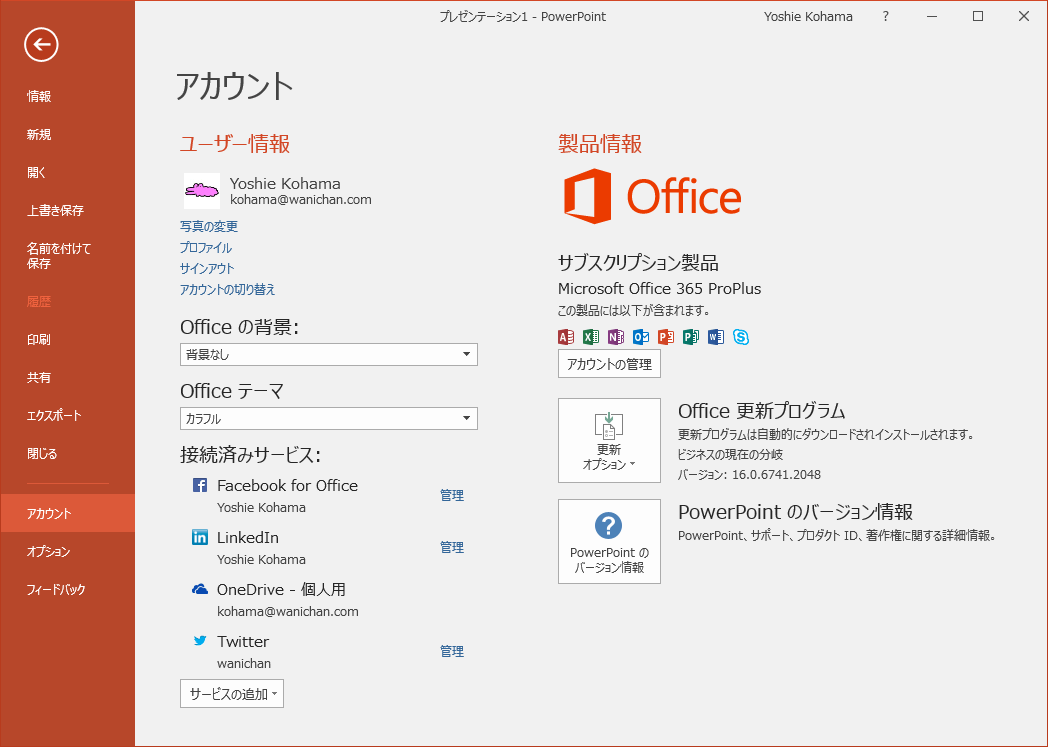Click the Outlook app icon
Image resolution: width=1048 pixels, height=747 pixels.
click(x=641, y=337)
